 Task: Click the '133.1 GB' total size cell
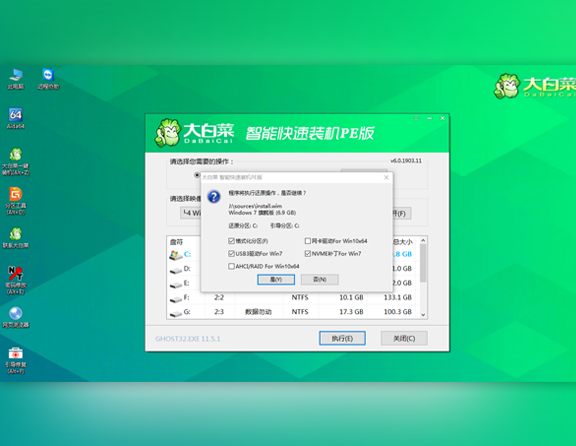[398, 298]
